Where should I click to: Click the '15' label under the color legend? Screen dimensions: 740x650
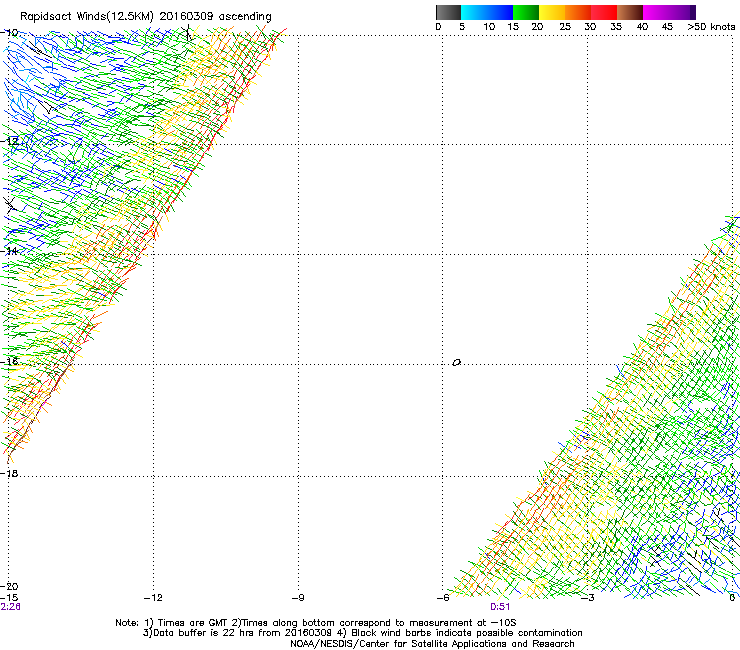click(513, 26)
